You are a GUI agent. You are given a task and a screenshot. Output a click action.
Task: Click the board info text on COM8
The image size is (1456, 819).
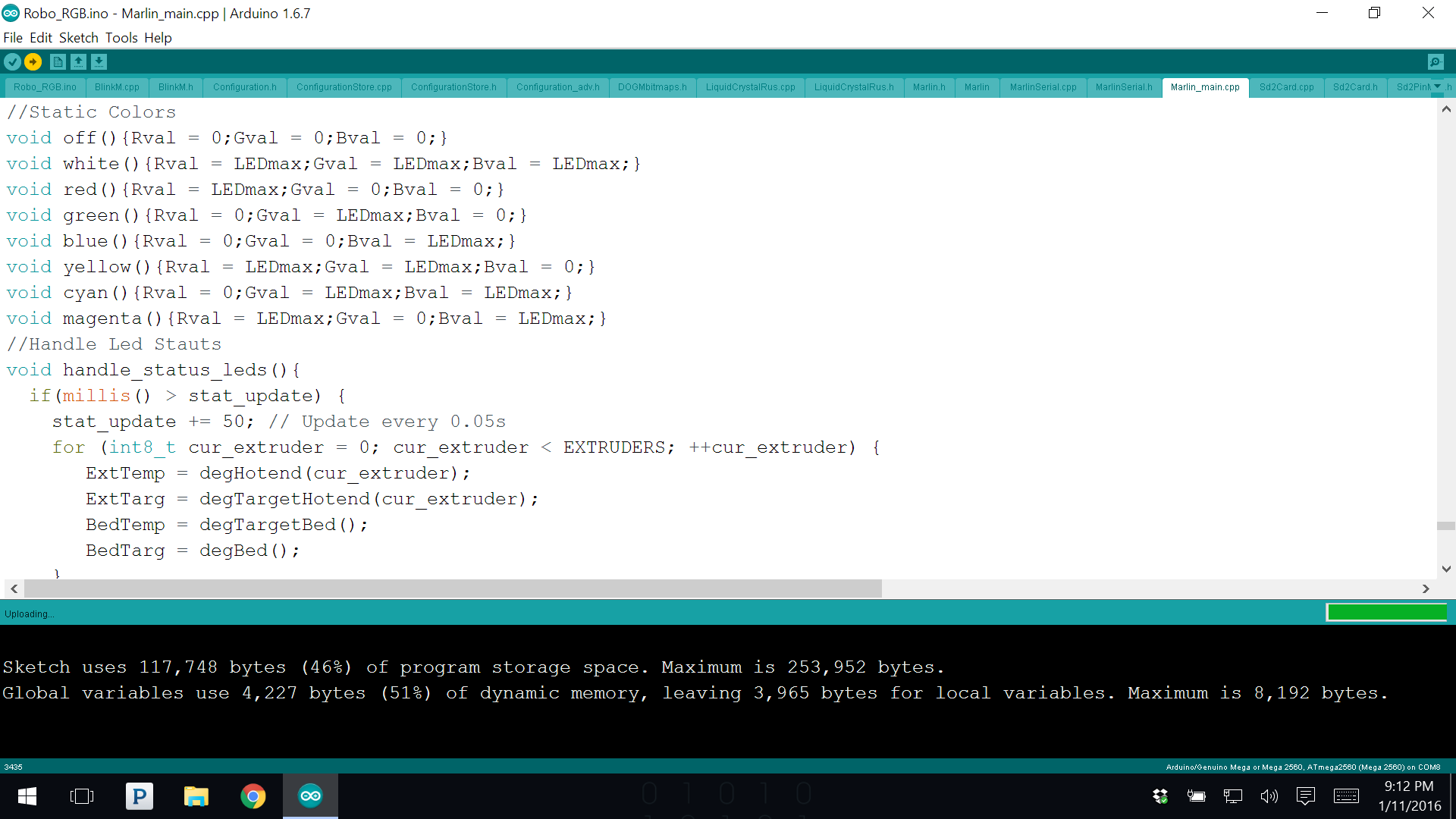pyautogui.click(x=1303, y=767)
